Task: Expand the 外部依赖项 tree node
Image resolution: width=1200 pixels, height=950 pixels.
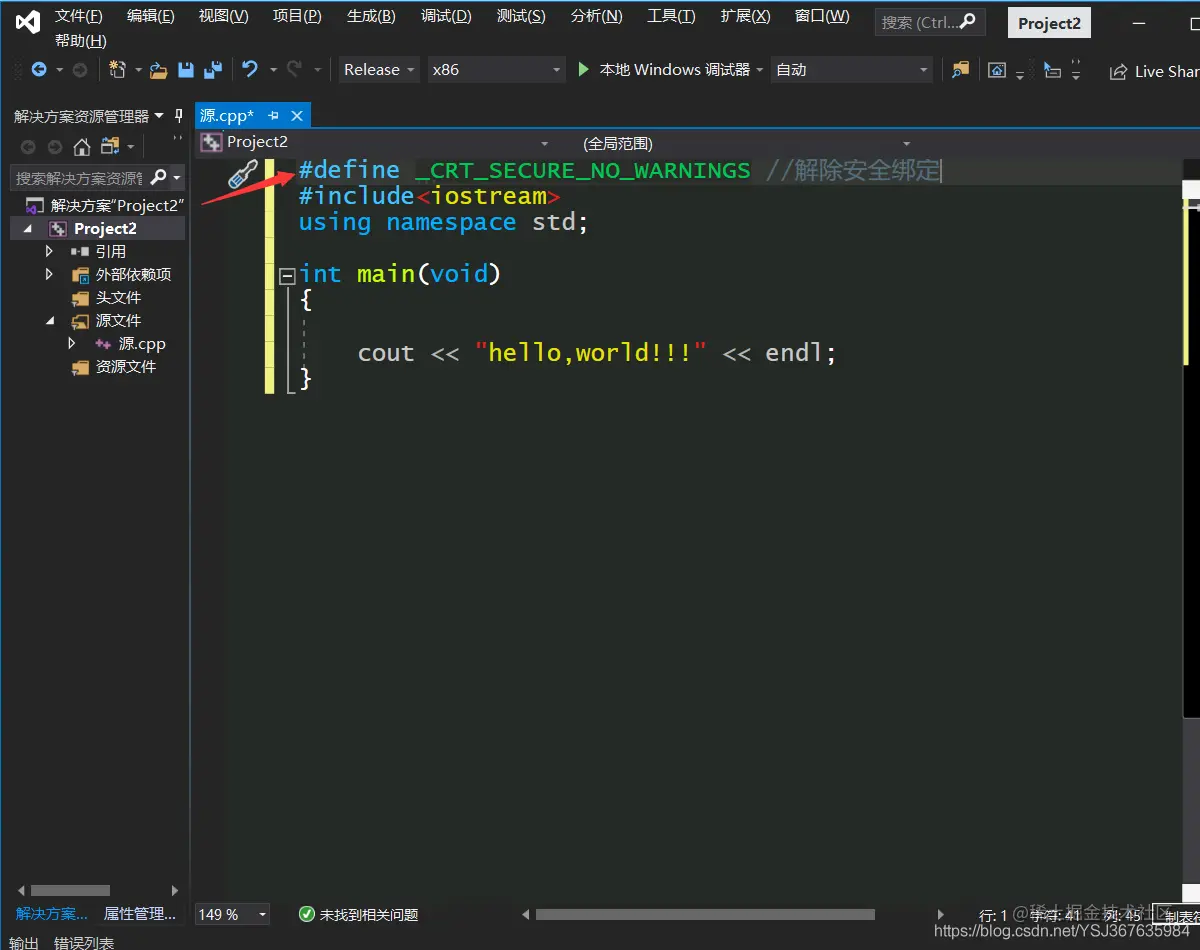Action: pyautogui.click(x=49, y=274)
